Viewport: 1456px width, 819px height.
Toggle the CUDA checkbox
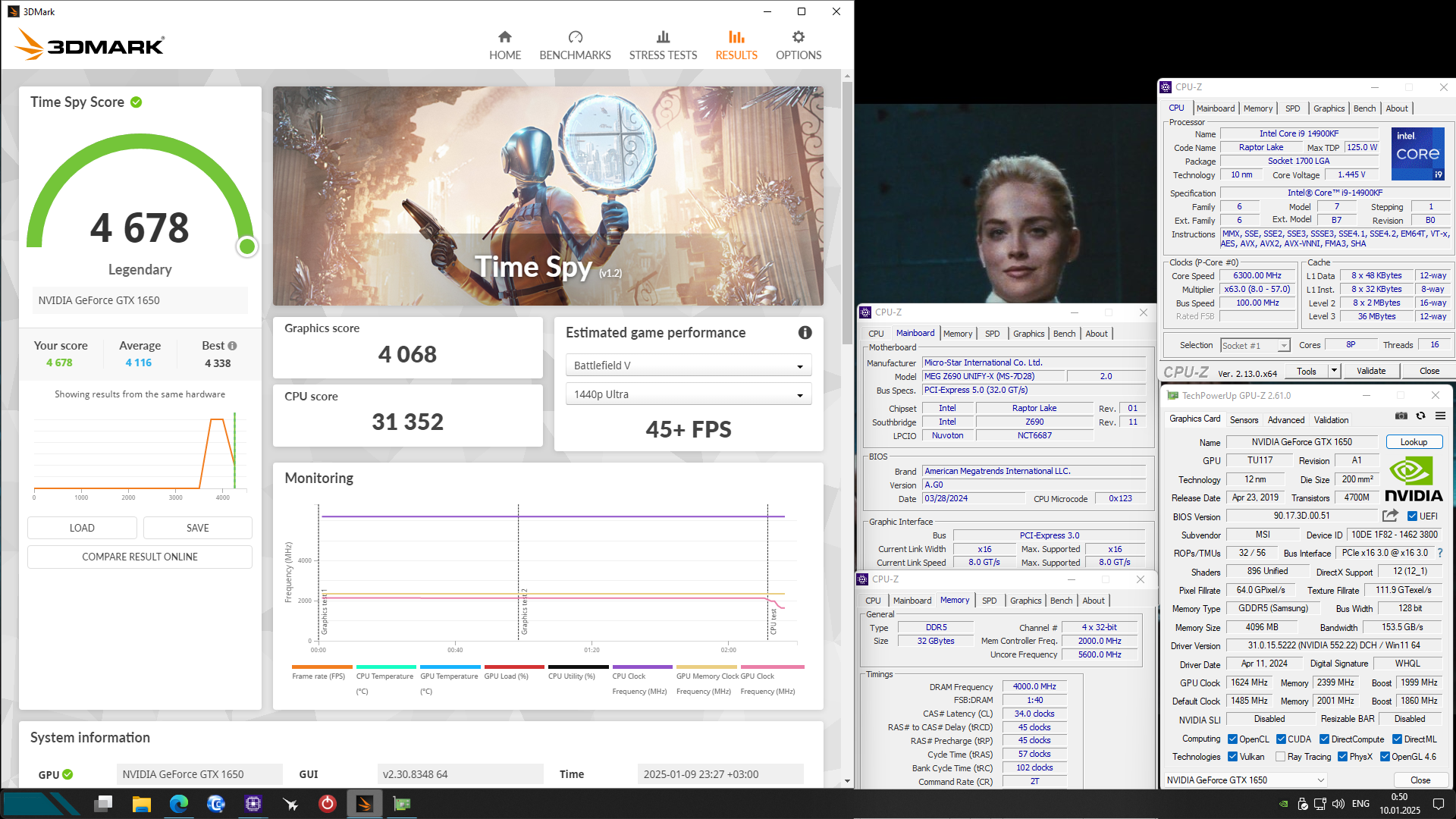1281,739
